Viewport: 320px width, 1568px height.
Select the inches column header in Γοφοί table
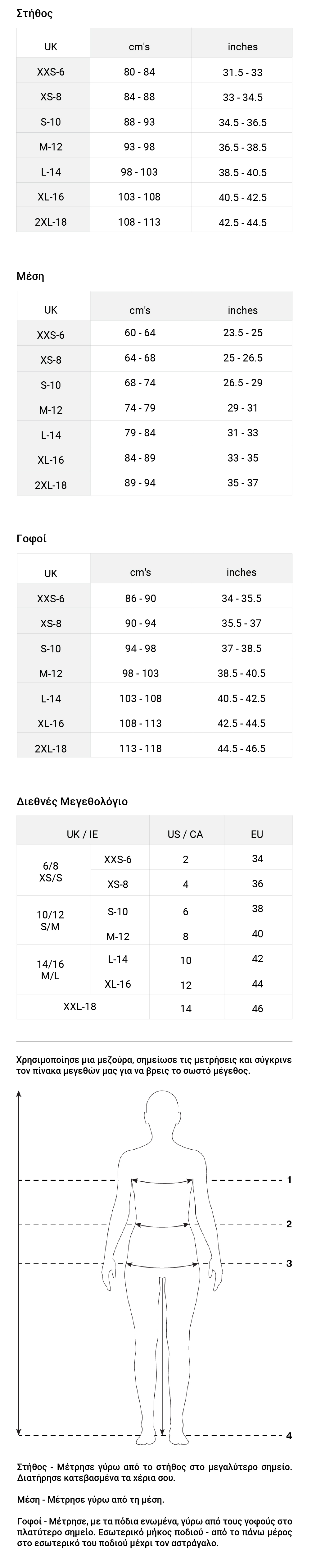(241, 572)
